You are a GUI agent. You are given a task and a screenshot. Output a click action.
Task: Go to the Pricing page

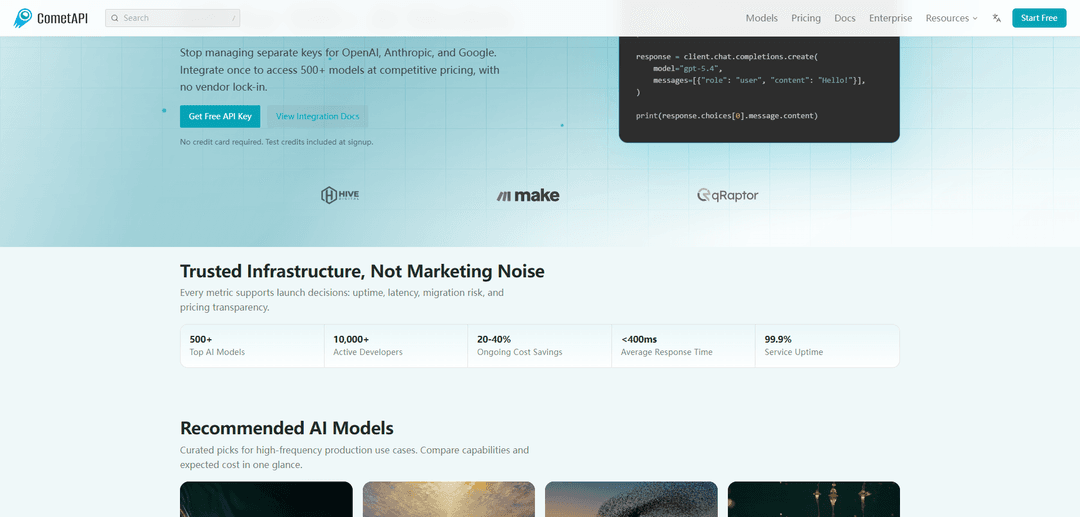pyautogui.click(x=806, y=18)
